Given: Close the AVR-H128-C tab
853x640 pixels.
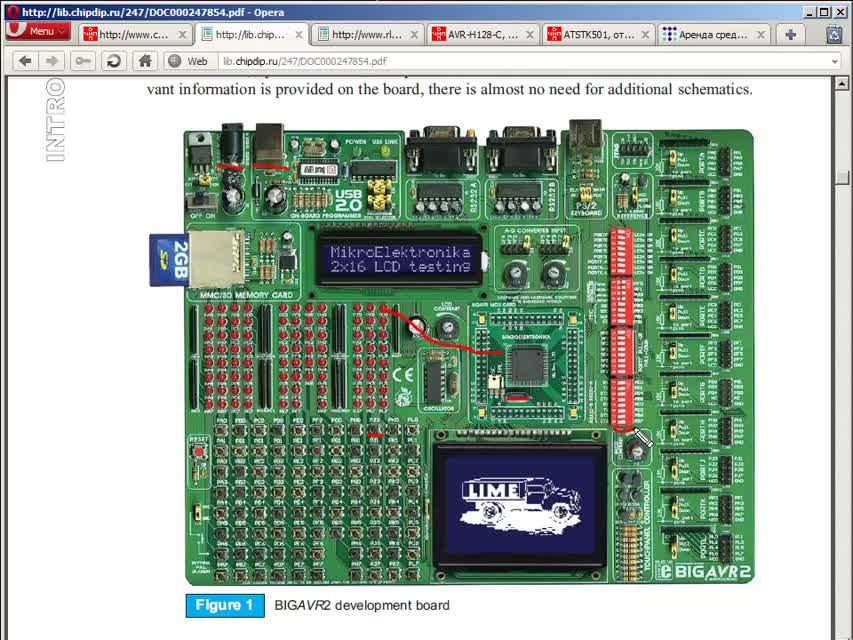Looking at the screenshot, I should pyautogui.click(x=529, y=34).
